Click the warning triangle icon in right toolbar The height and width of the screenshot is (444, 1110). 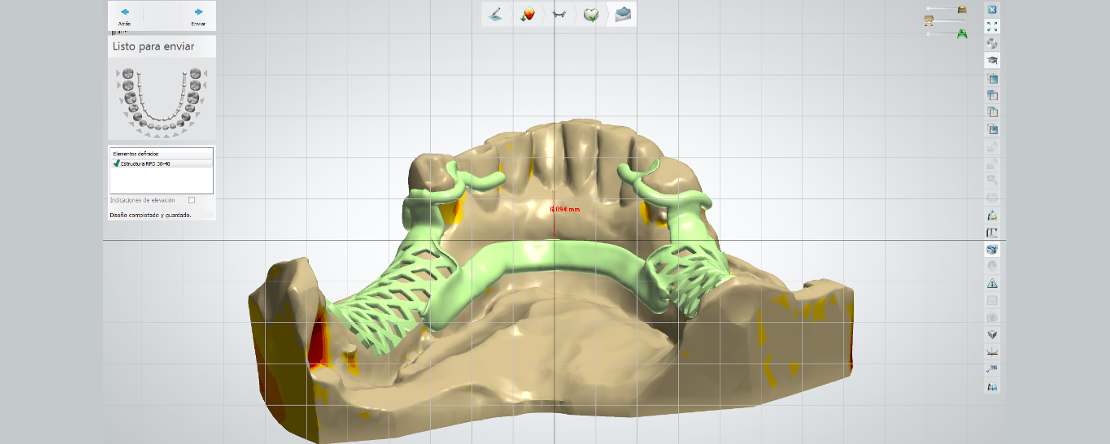pos(992,283)
